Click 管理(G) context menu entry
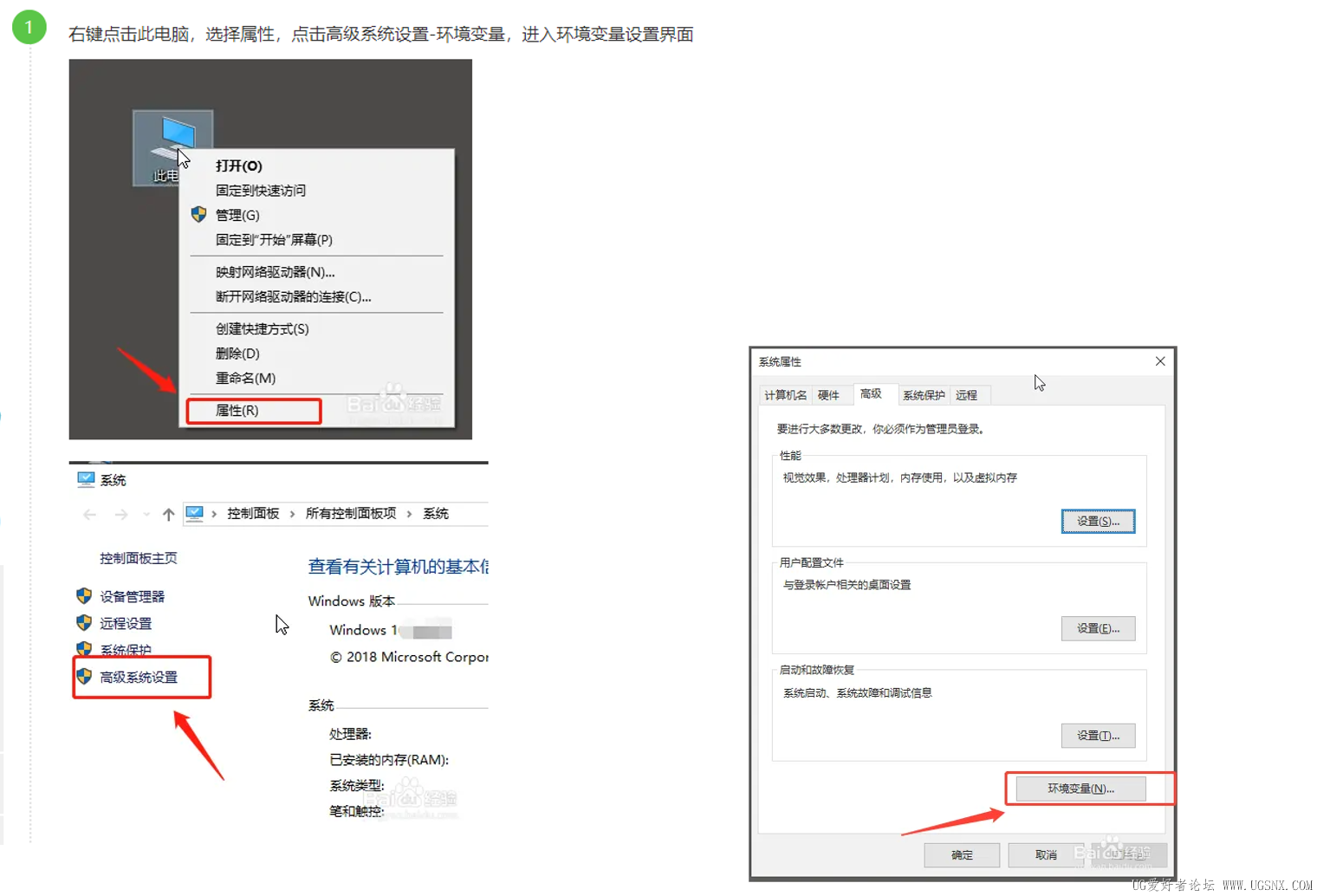The width and height of the screenshot is (1317, 896). click(237, 215)
